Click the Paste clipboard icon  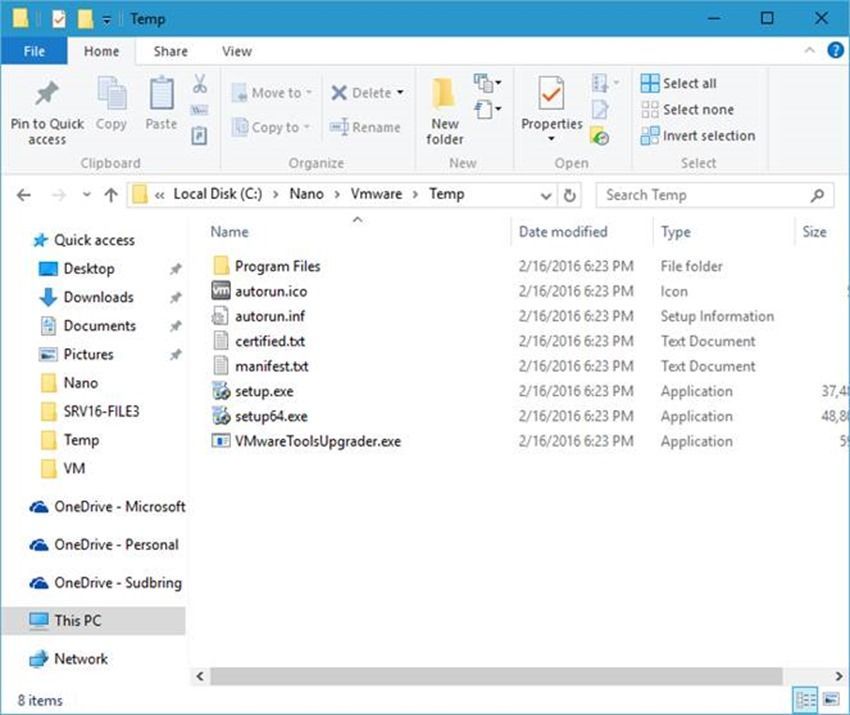162,93
